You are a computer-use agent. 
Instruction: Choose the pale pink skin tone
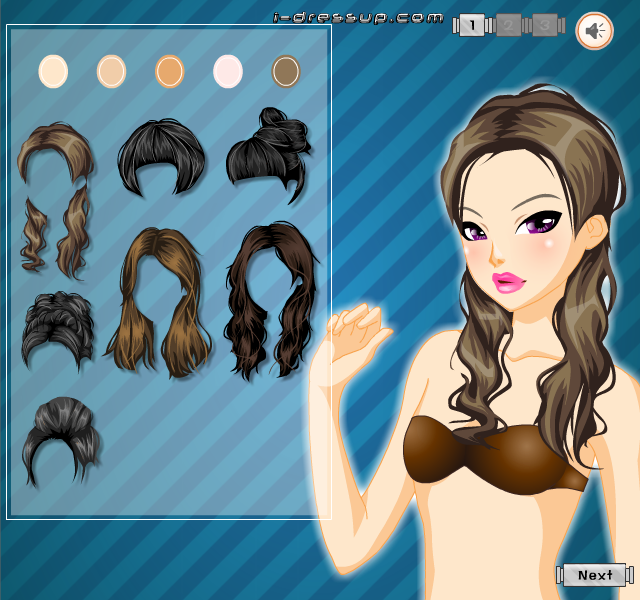tap(228, 71)
